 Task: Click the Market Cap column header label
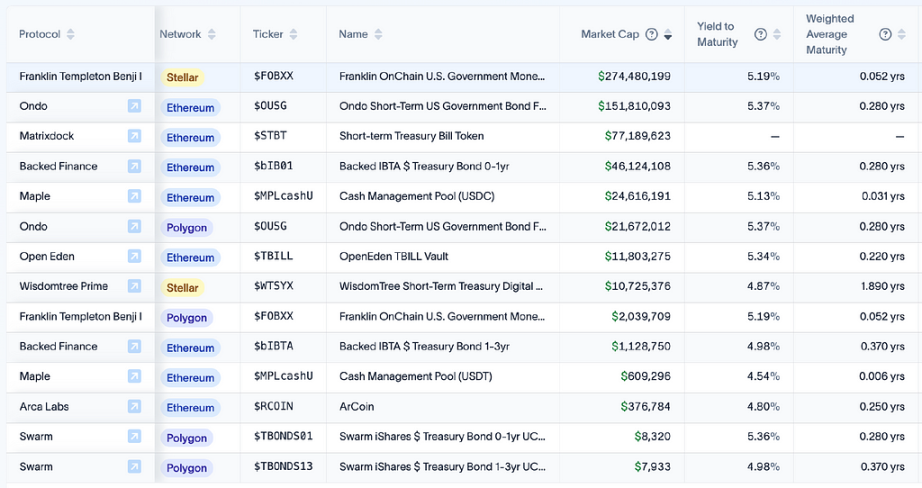(610, 34)
